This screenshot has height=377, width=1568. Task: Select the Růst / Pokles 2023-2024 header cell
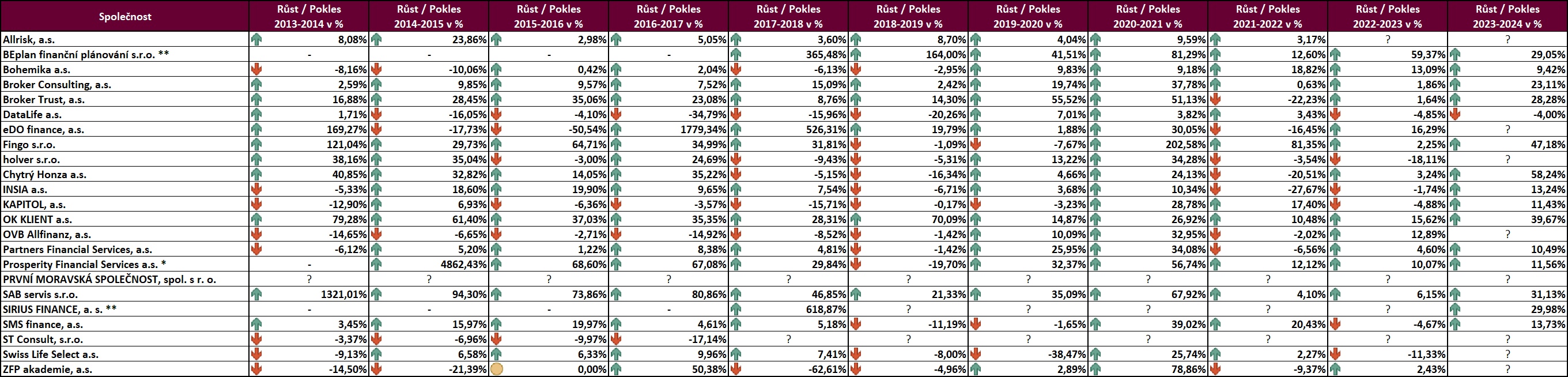tap(1507, 17)
